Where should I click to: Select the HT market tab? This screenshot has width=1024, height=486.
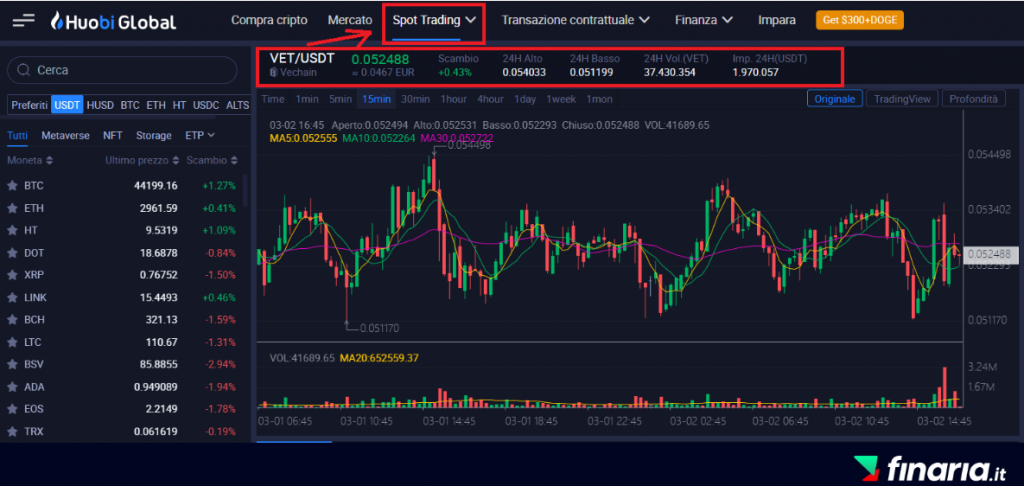pyautogui.click(x=179, y=105)
